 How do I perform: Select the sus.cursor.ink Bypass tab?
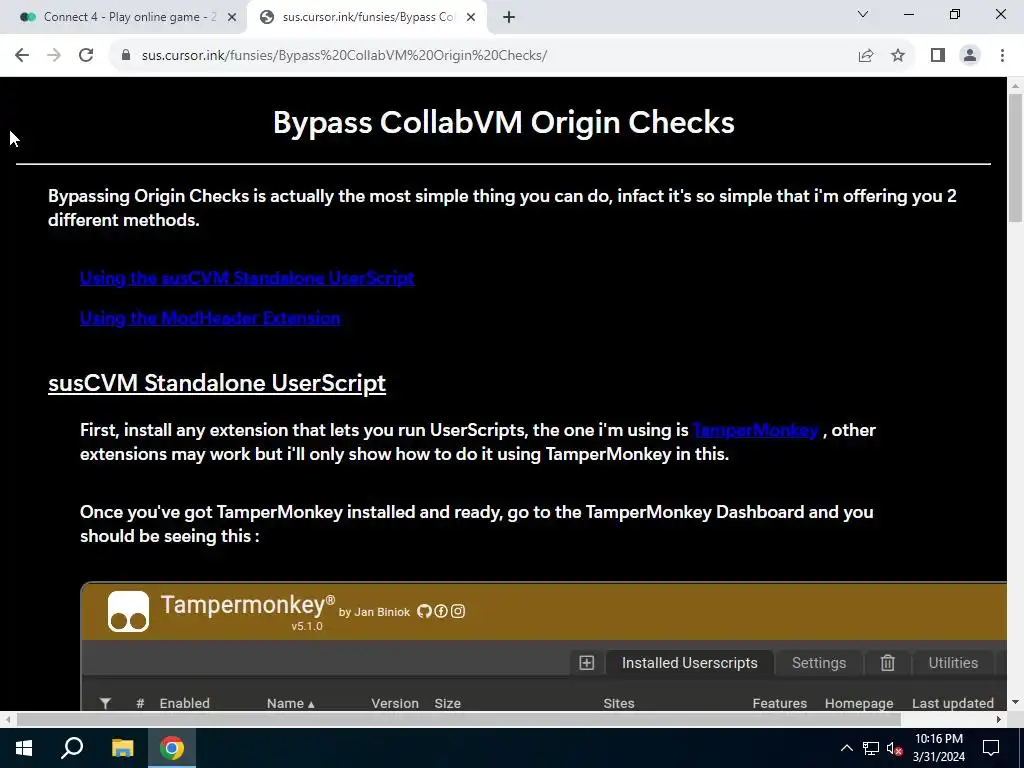(x=367, y=18)
